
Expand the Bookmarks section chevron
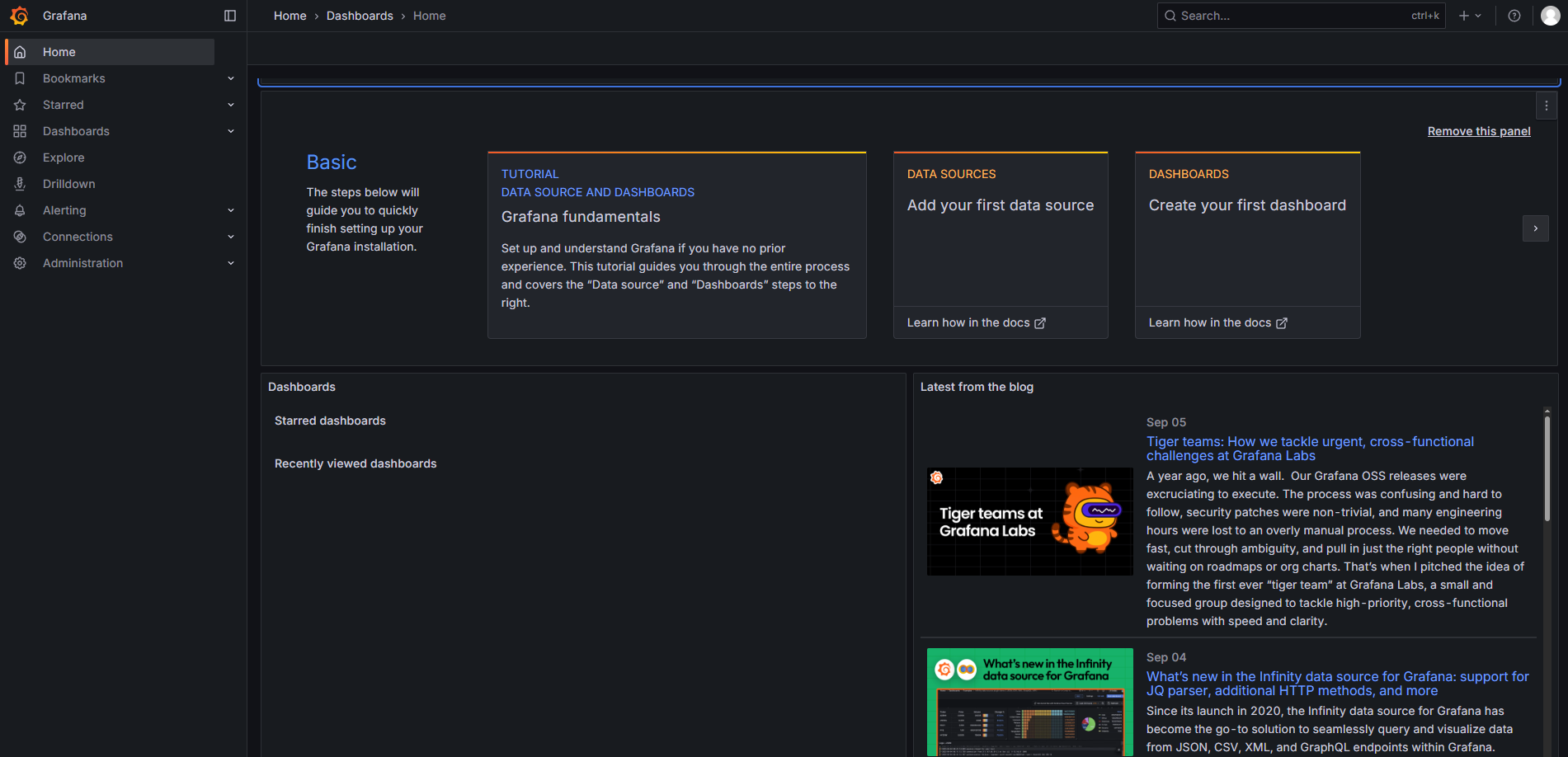[231, 78]
